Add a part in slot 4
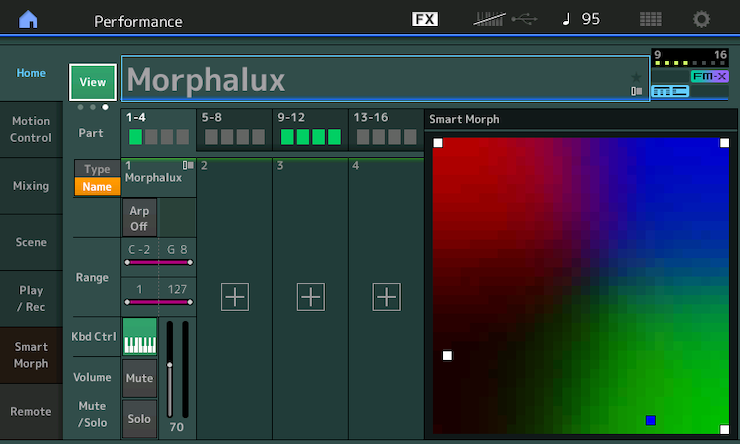The image size is (740, 444). coord(386,297)
